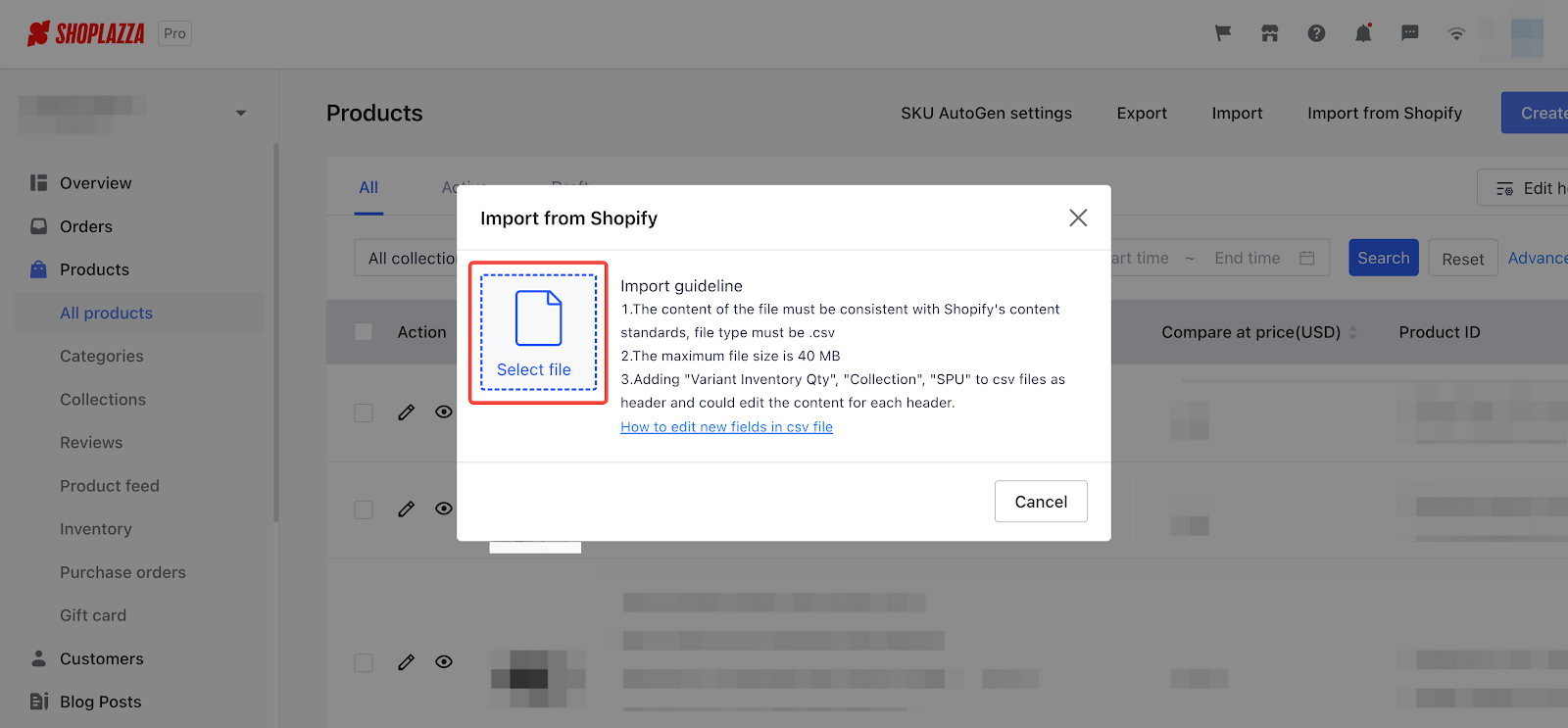Click the wifi signal icon

1456,33
